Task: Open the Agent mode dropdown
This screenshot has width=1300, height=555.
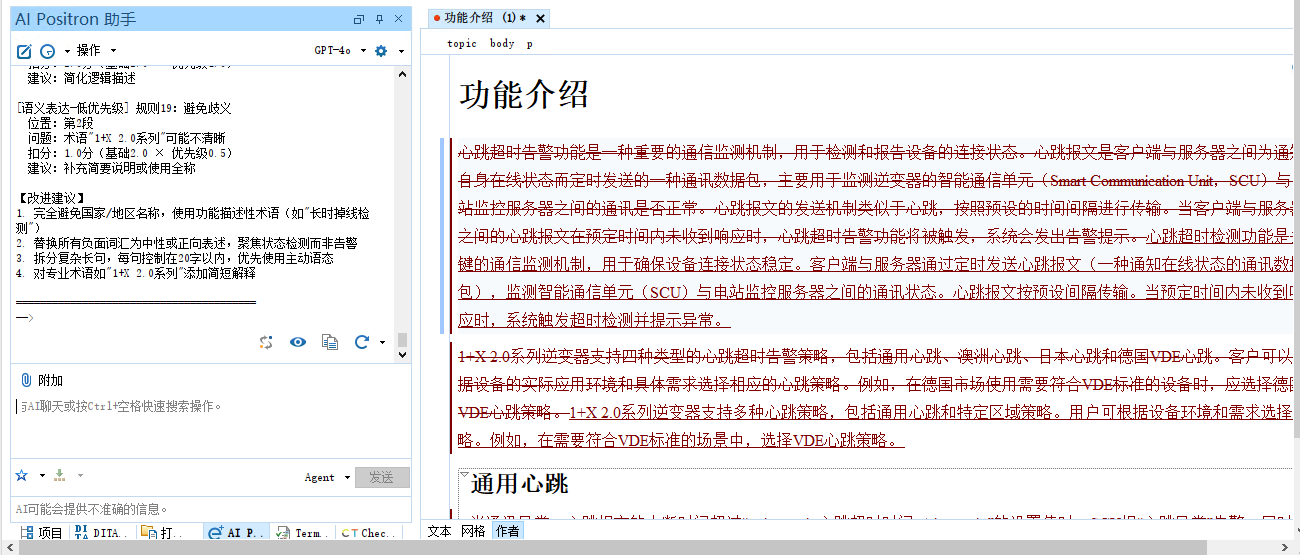Action: click(x=327, y=478)
